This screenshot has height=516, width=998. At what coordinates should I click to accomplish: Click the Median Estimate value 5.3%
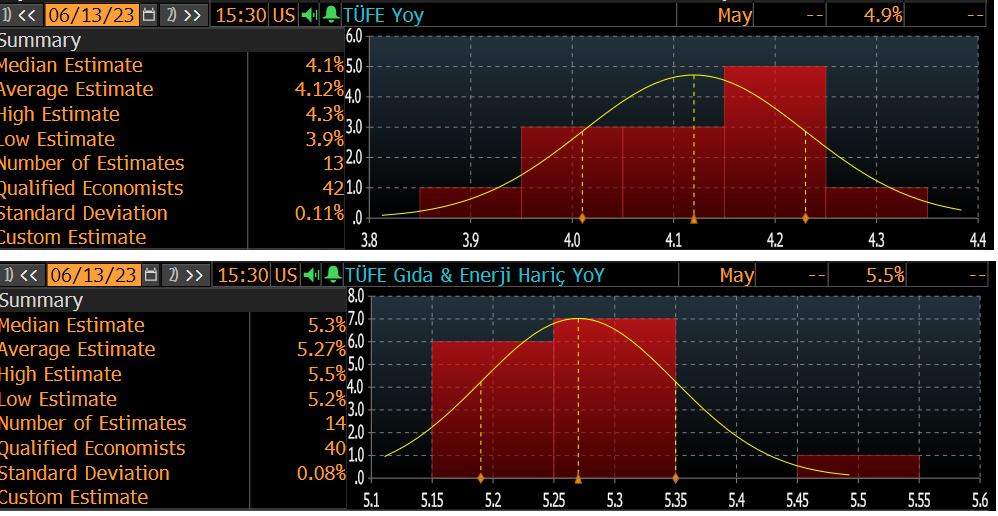click(x=327, y=325)
